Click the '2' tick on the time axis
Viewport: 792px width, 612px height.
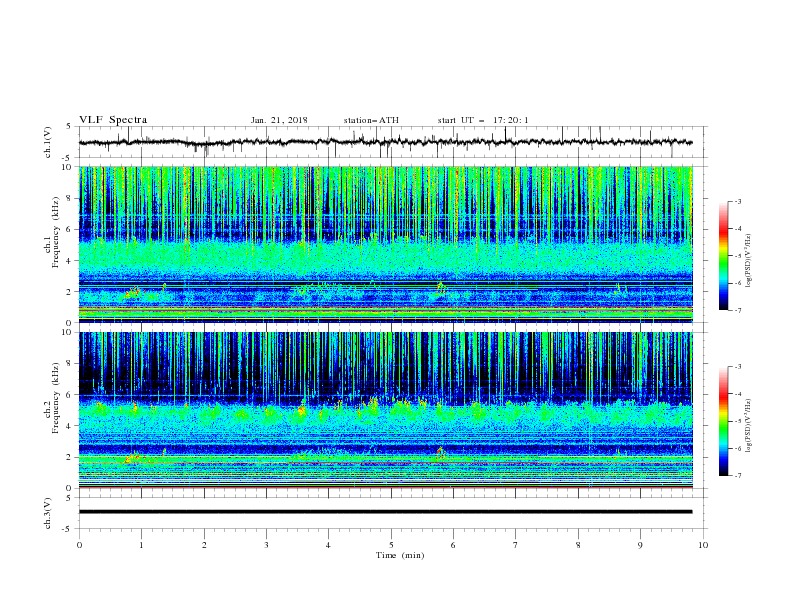pyautogui.click(x=204, y=545)
